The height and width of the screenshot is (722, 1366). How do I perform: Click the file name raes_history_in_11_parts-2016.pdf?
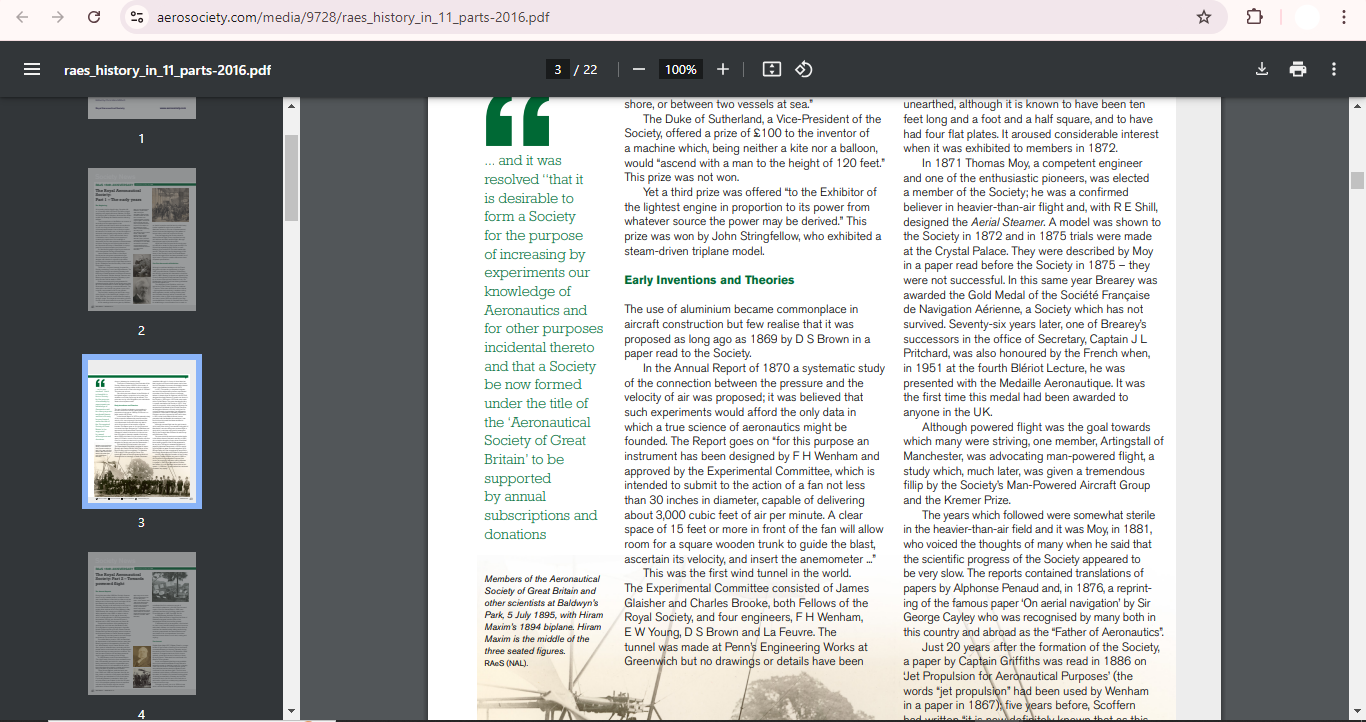(x=168, y=70)
